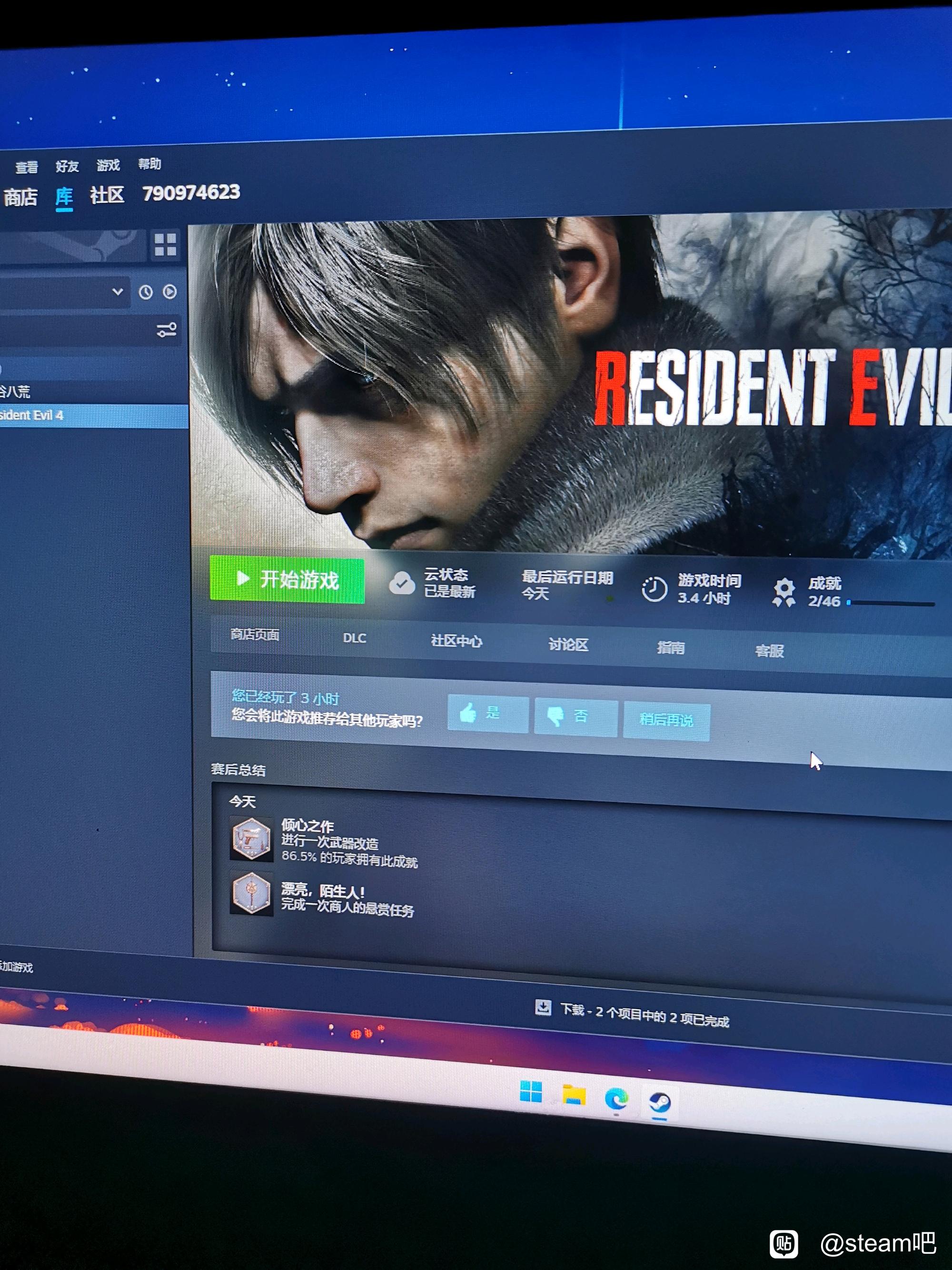Open the 游戏 games menu
The image size is (952, 1270).
(109, 165)
